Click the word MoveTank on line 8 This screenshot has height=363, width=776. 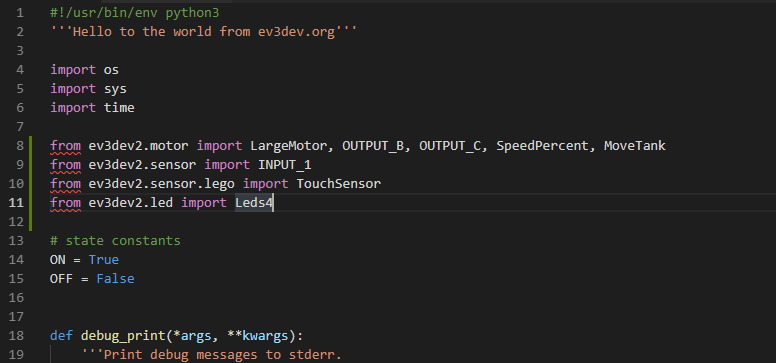[x=634, y=146]
